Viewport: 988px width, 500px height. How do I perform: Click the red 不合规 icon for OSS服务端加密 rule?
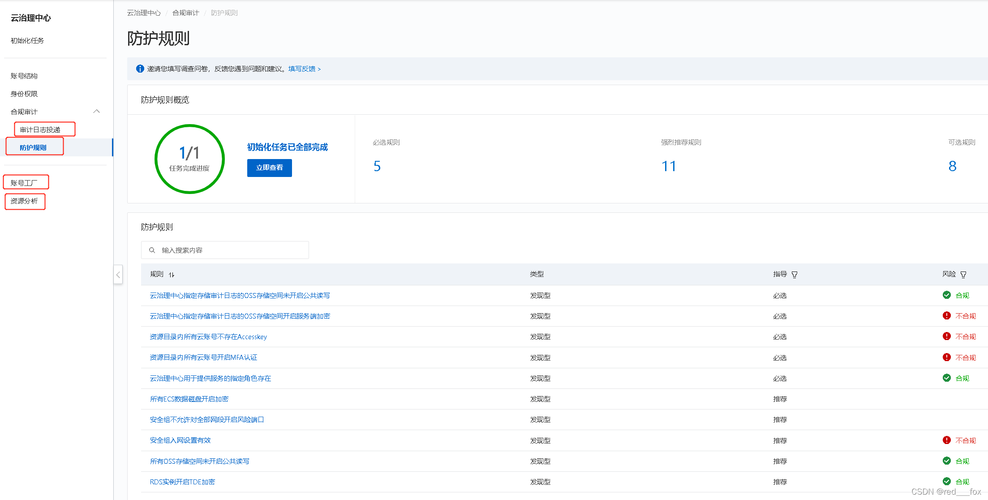click(x=946, y=315)
